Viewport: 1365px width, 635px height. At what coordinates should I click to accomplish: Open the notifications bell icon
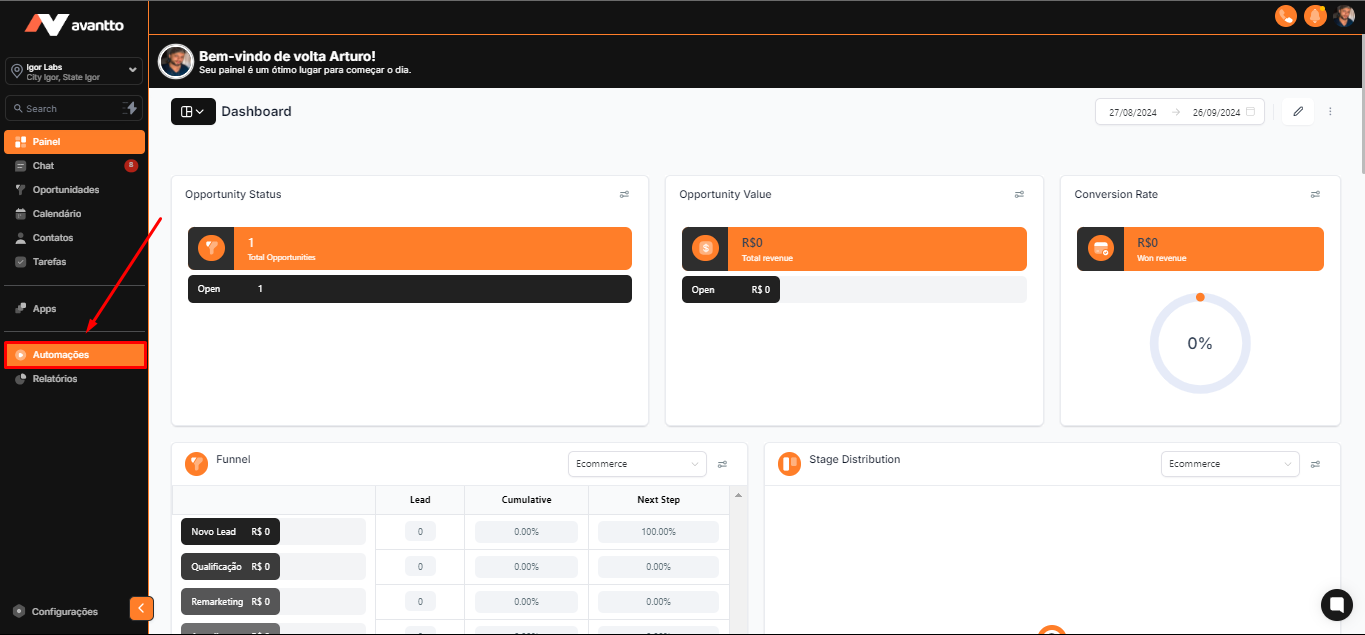tap(1315, 16)
